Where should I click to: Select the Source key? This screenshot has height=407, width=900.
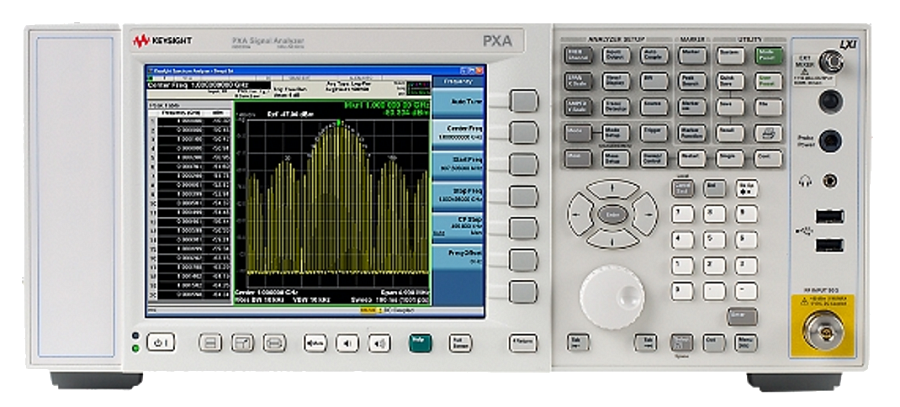click(654, 107)
